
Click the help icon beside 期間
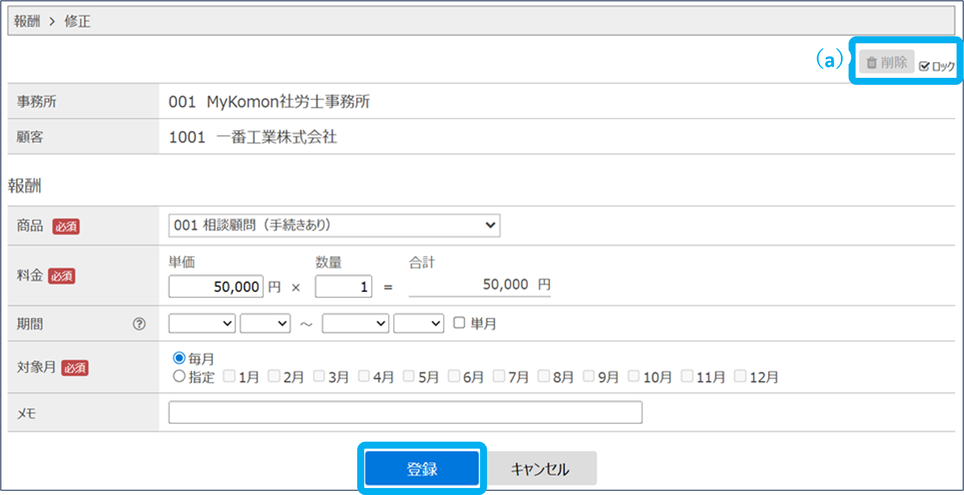tap(139, 324)
